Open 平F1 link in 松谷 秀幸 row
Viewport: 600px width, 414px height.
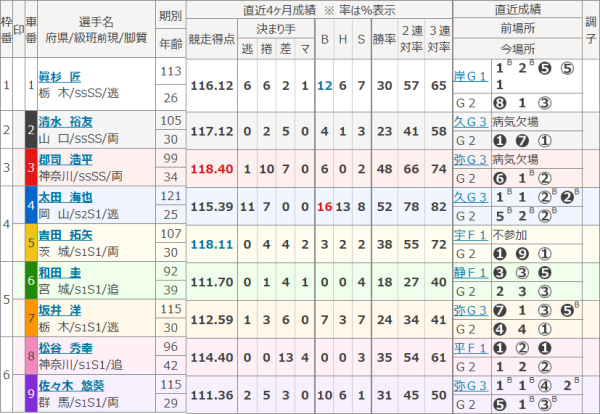(470, 348)
